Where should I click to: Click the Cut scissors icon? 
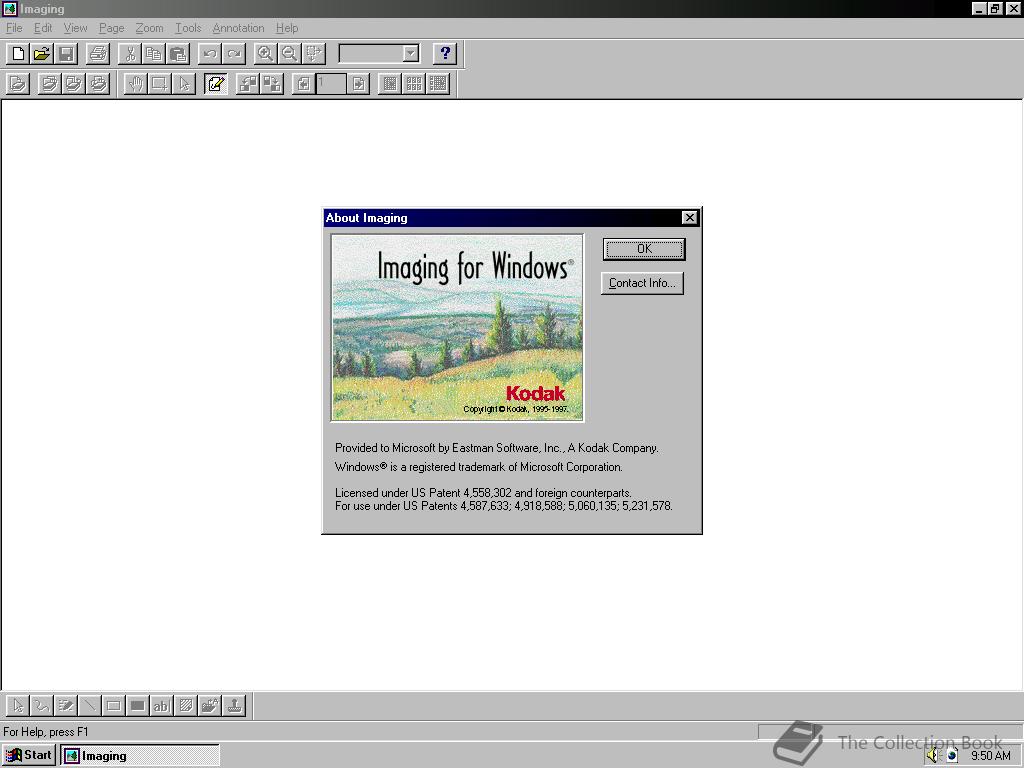click(x=130, y=54)
